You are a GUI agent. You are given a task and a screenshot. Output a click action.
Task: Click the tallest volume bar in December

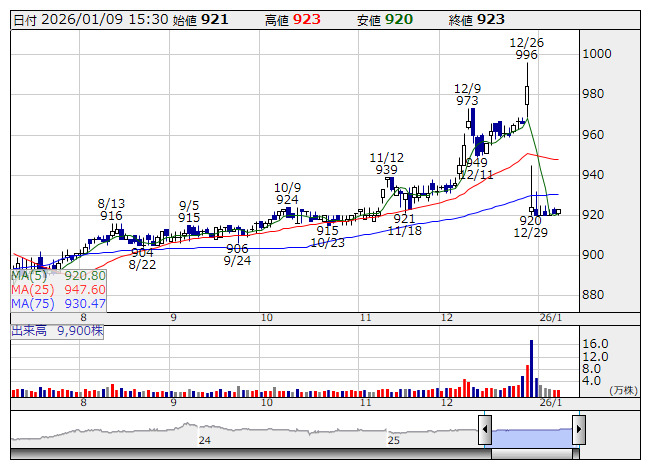(531, 368)
